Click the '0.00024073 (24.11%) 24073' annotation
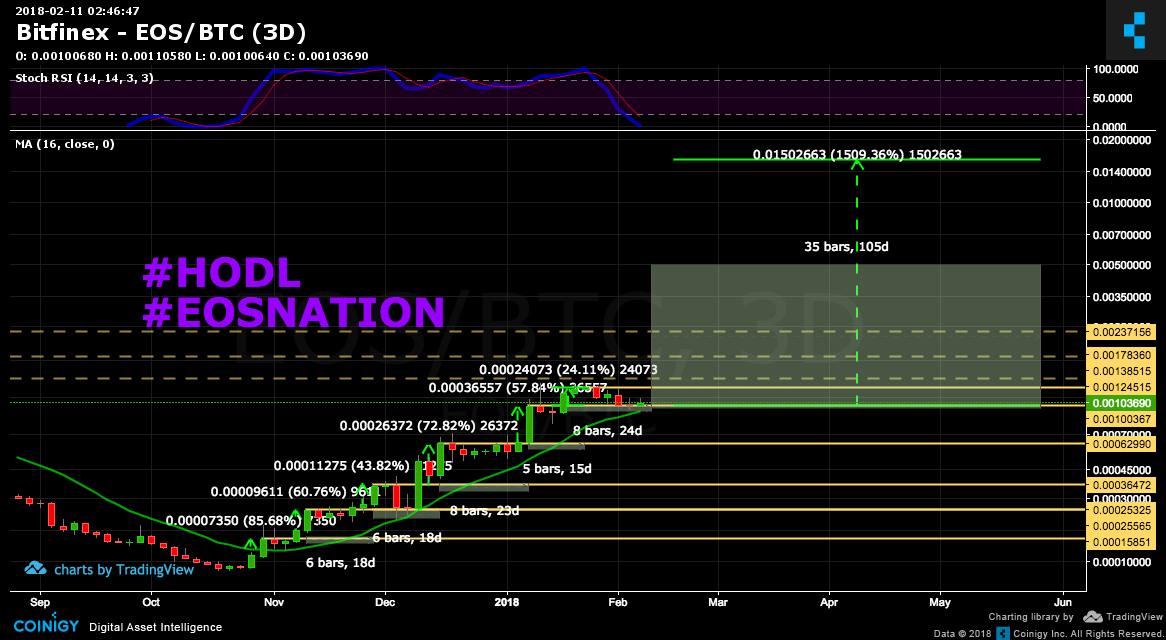1166x640 pixels. coord(568,369)
